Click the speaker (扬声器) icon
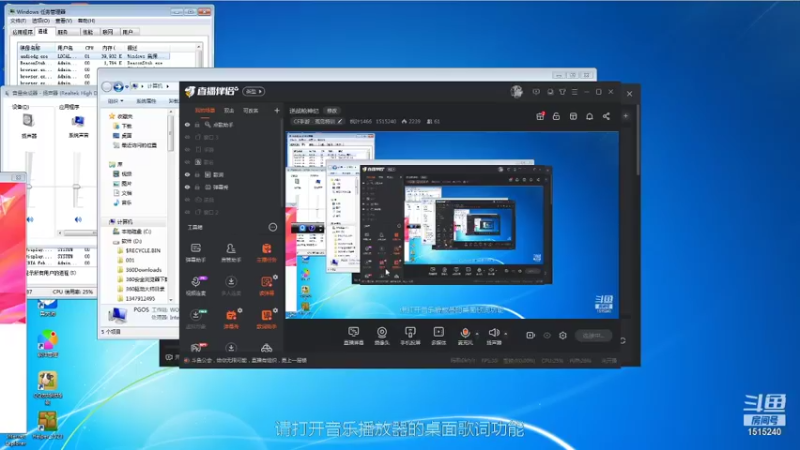Image resolution: width=800 pixels, height=450 pixels. [x=493, y=333]
